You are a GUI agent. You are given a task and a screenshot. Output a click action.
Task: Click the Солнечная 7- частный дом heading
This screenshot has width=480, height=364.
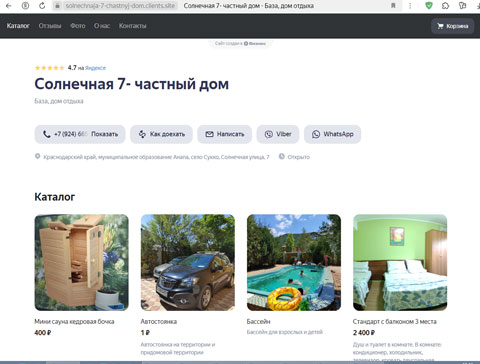point(132,84)
